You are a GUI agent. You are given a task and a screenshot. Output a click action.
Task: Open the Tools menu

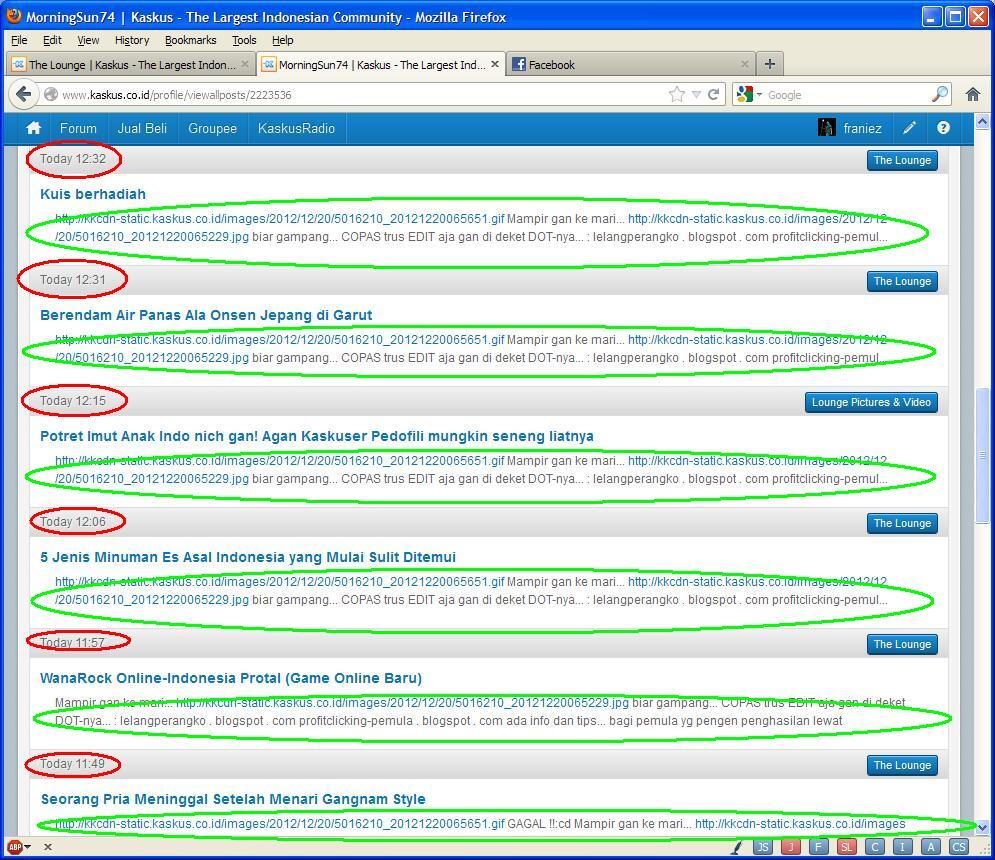tap(244, 40)
